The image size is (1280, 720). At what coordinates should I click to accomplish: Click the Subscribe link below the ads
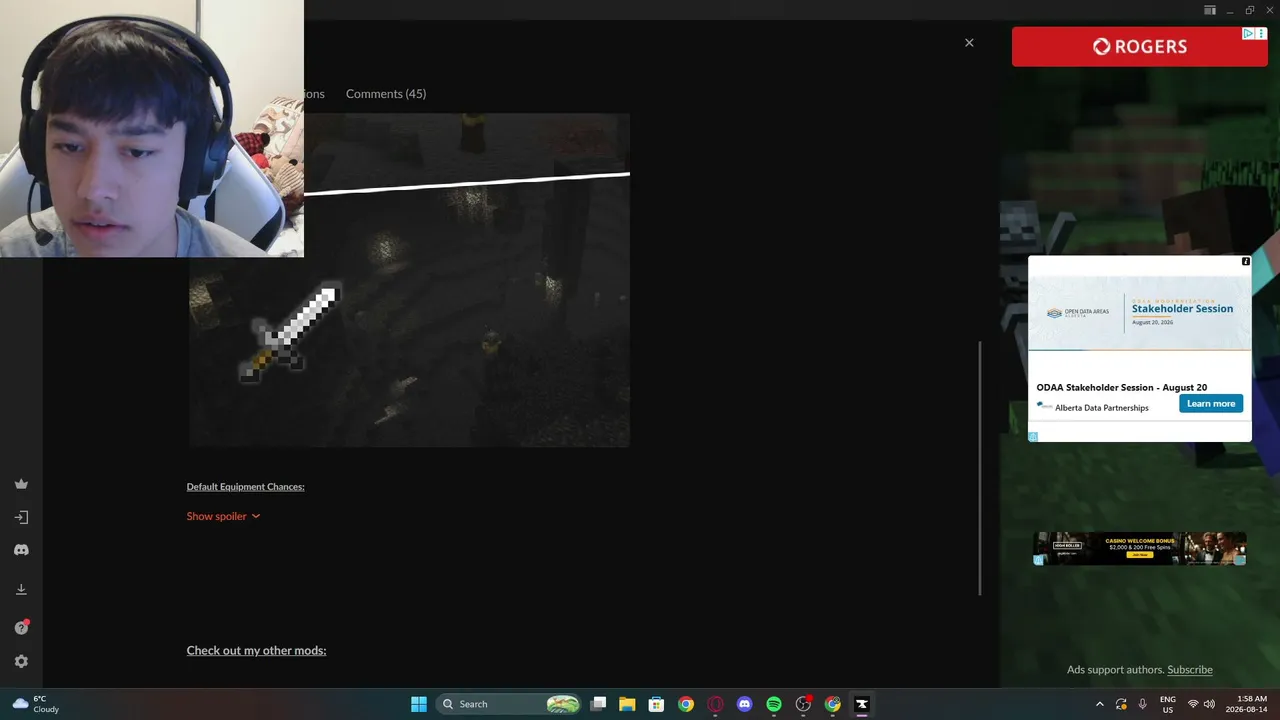coord(1190,670)
